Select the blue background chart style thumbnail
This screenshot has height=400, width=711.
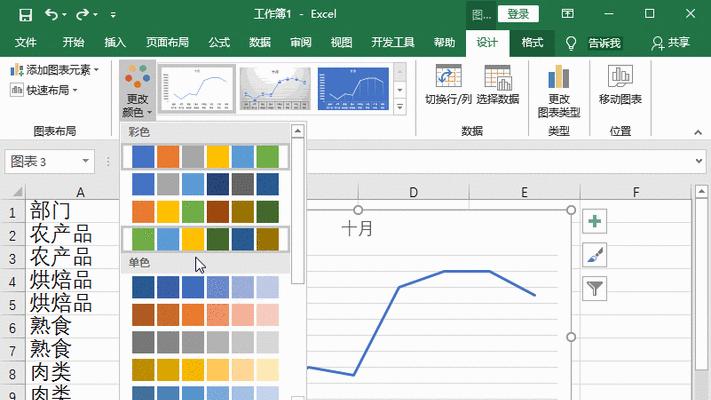click(353, 88)
